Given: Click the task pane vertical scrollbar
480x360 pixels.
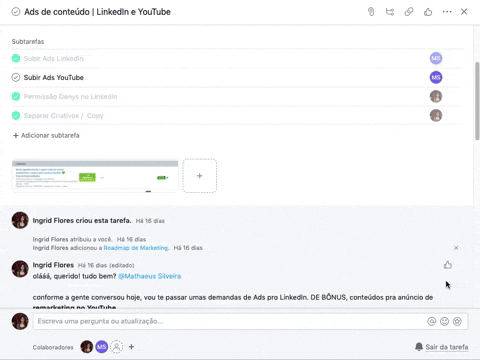Looking at the screenshot, I should click(477, 101).
